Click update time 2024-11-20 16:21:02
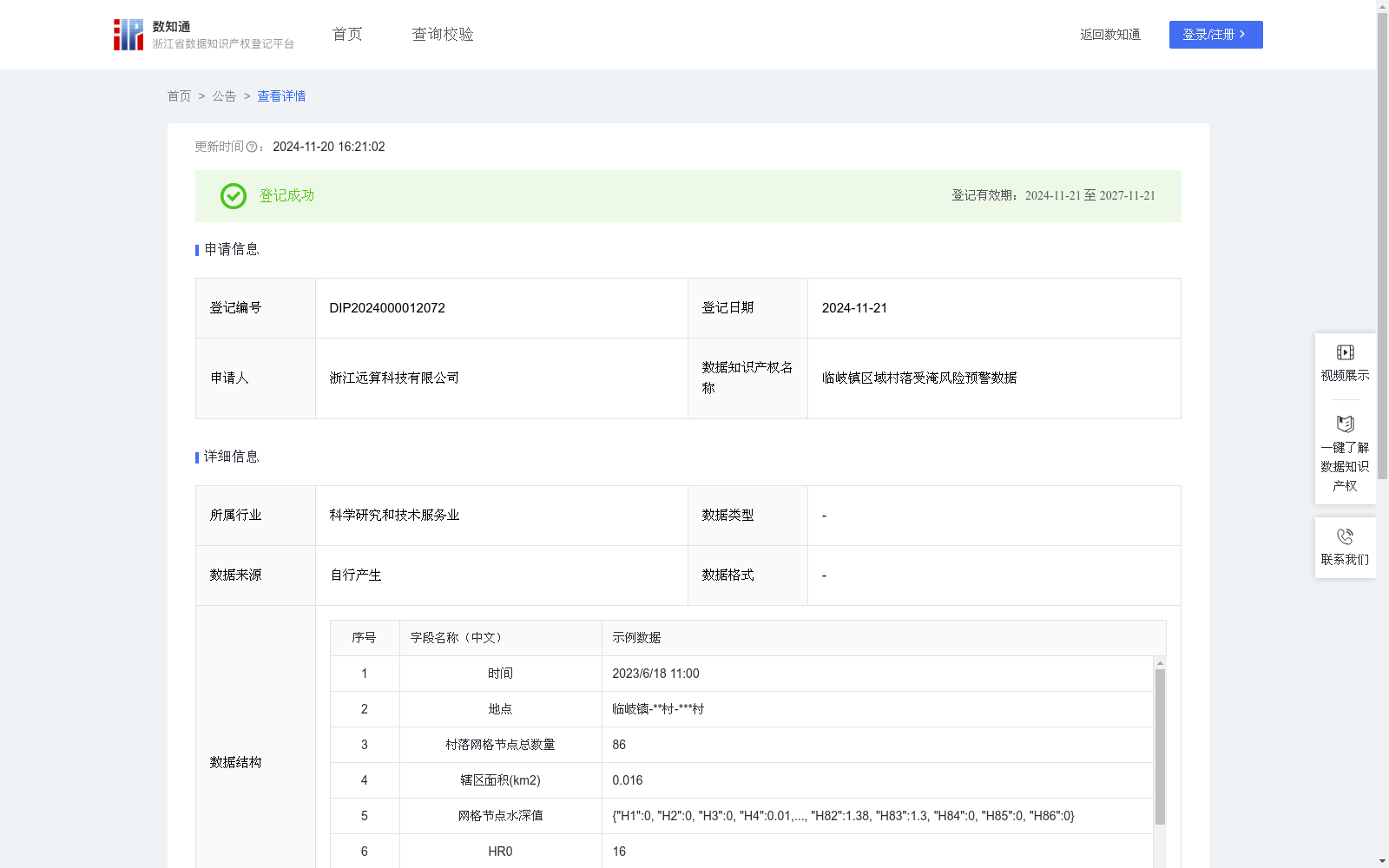 pos(329,147)
